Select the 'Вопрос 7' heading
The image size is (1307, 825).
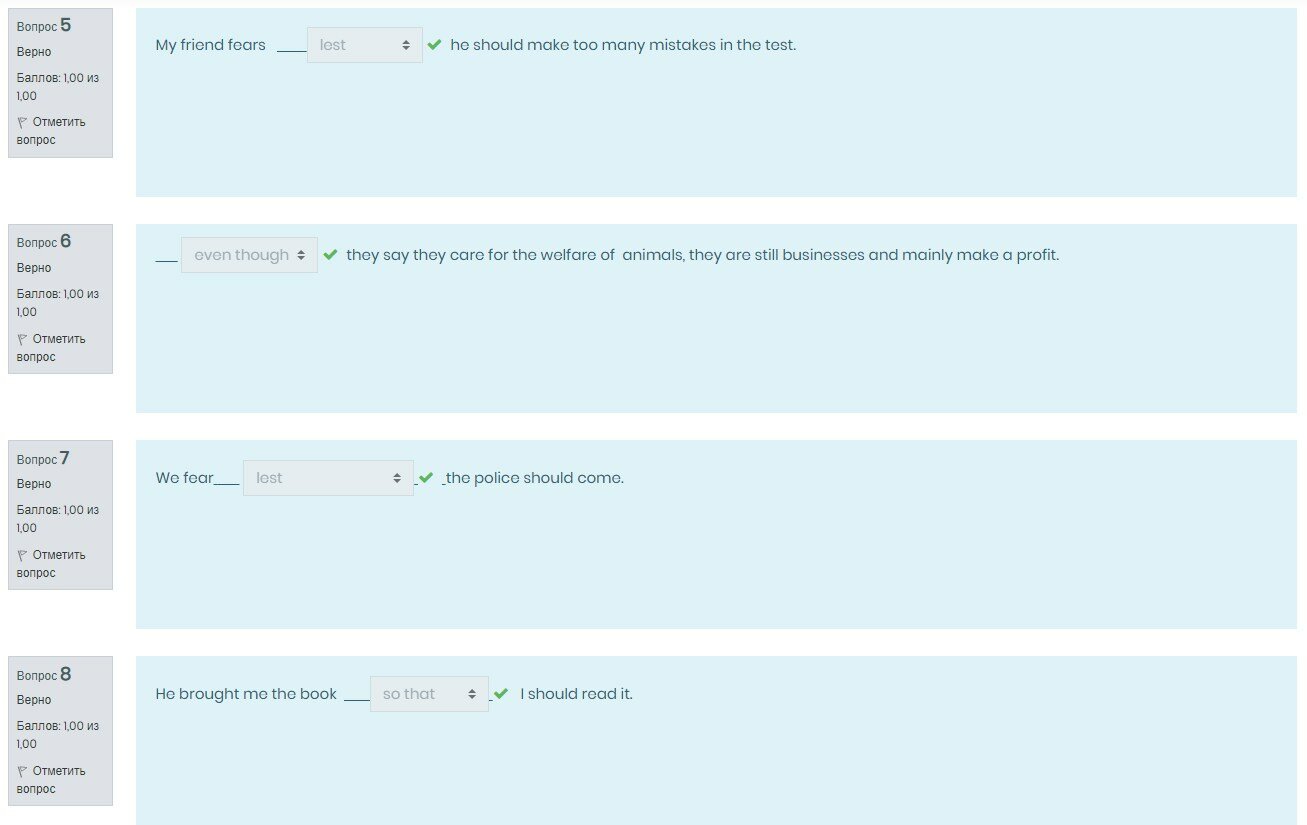[44, 459]
